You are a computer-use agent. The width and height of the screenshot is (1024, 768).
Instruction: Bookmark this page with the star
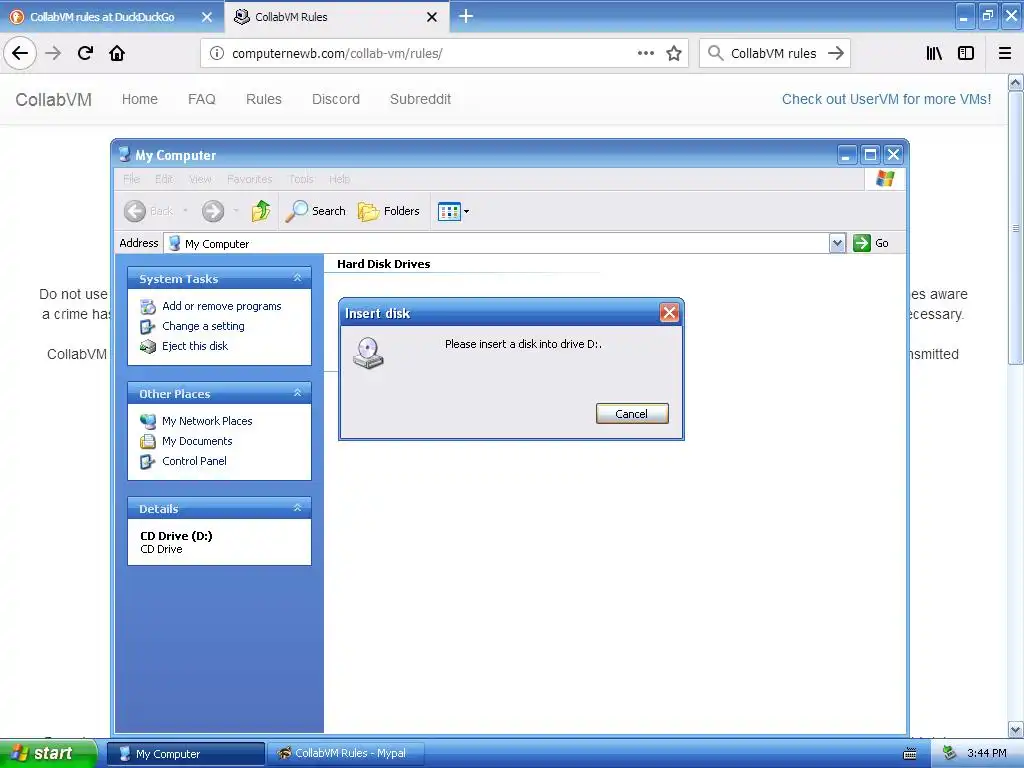[674, 54]
